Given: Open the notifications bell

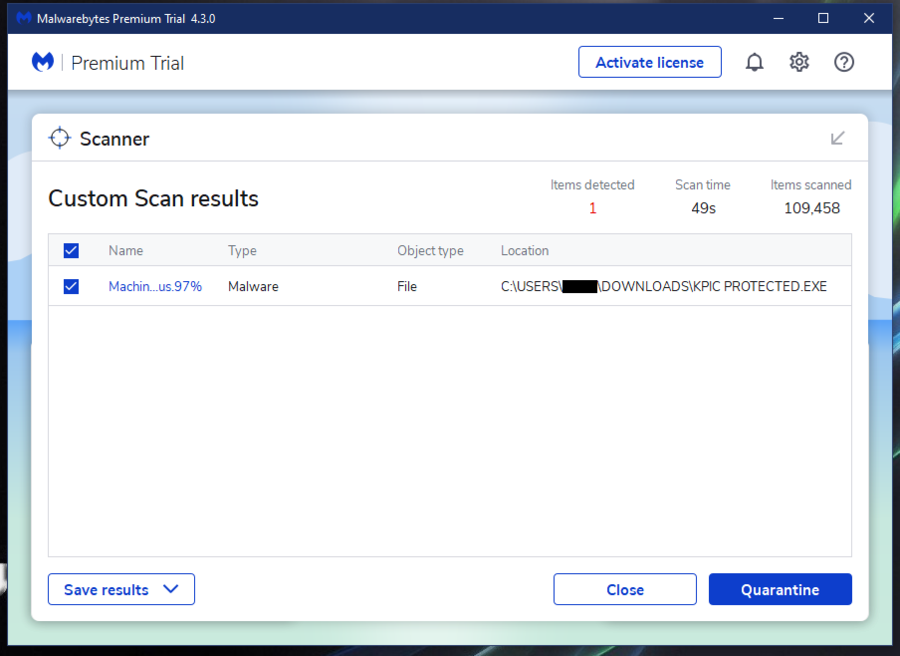Looking at the screenshot, I should point(754,62).
